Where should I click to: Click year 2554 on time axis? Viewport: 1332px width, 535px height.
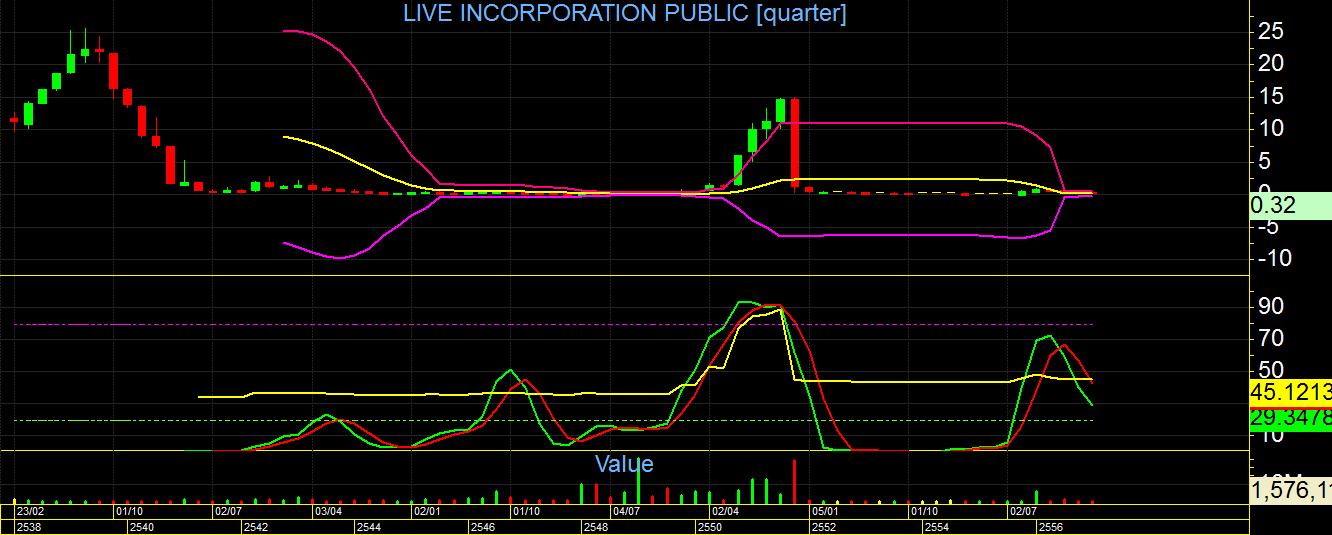pyautogui.click(x=937, y=526)
